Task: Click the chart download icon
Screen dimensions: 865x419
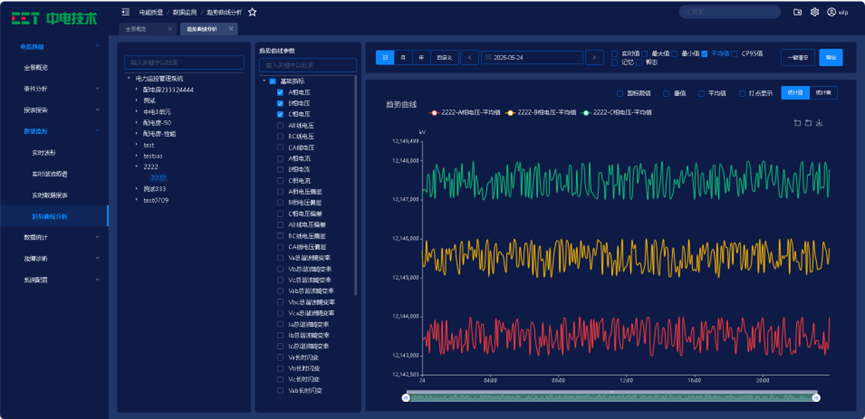Action: pyautogui.click(x=820, y=123)
